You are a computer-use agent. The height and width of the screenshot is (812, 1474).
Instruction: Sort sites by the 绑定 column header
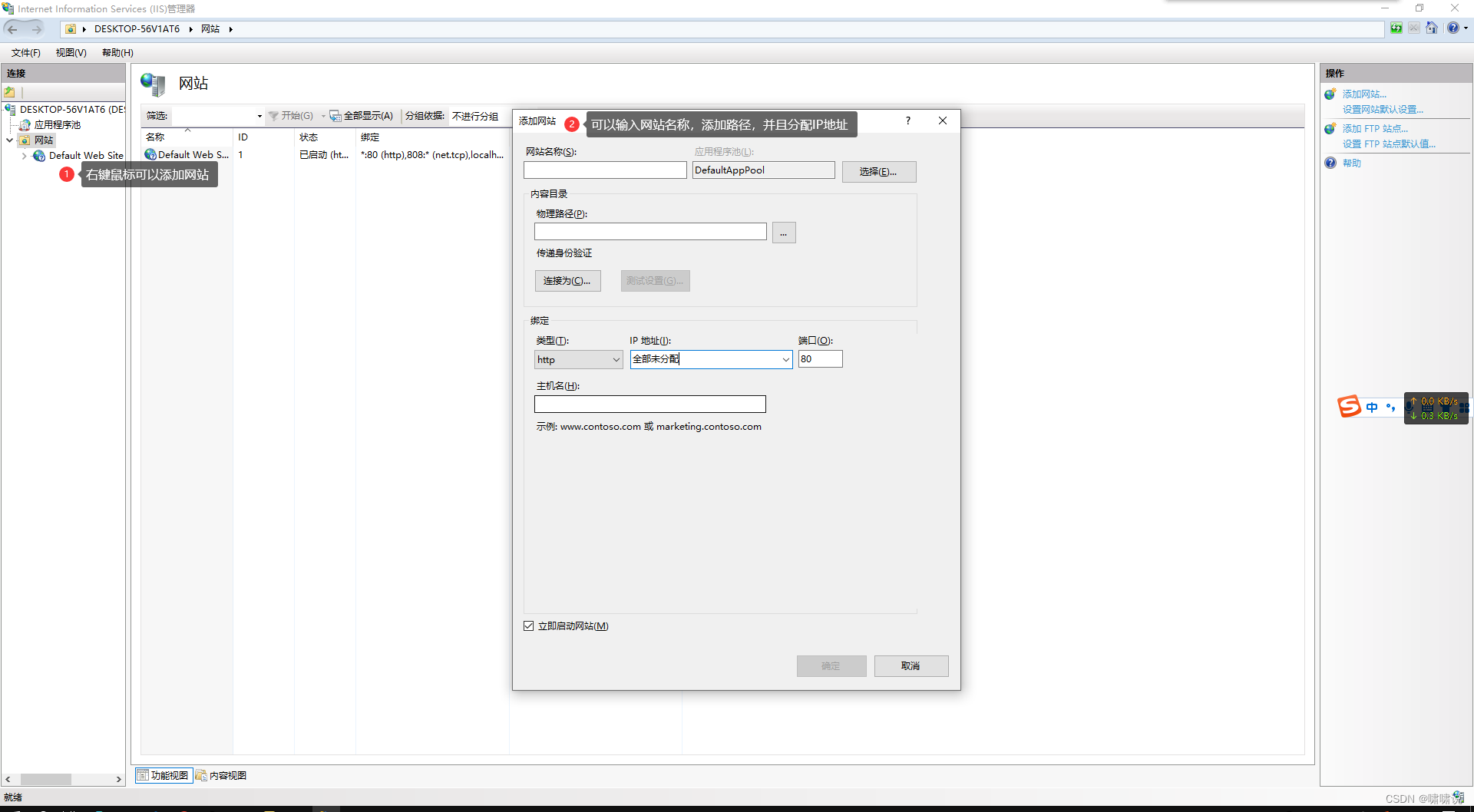432,137
